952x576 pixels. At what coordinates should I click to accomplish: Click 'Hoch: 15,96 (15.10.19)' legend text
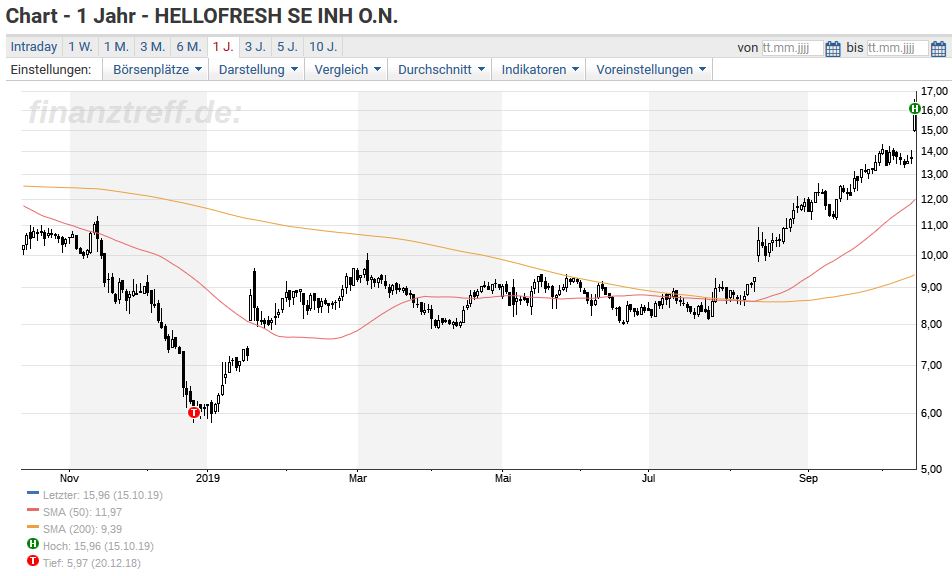pyautogui.click(x=98, y=546)
